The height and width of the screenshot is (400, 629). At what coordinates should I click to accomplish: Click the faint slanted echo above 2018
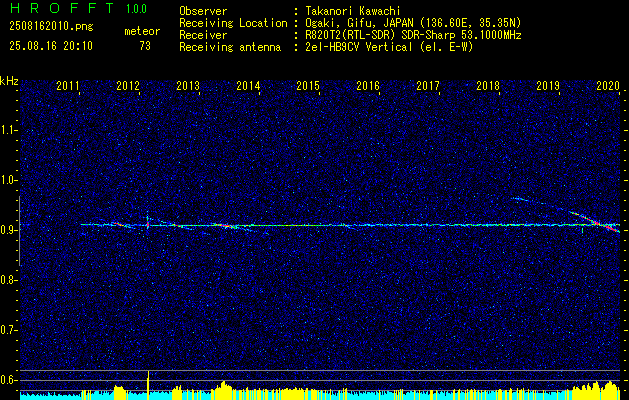tap(521, 199)
